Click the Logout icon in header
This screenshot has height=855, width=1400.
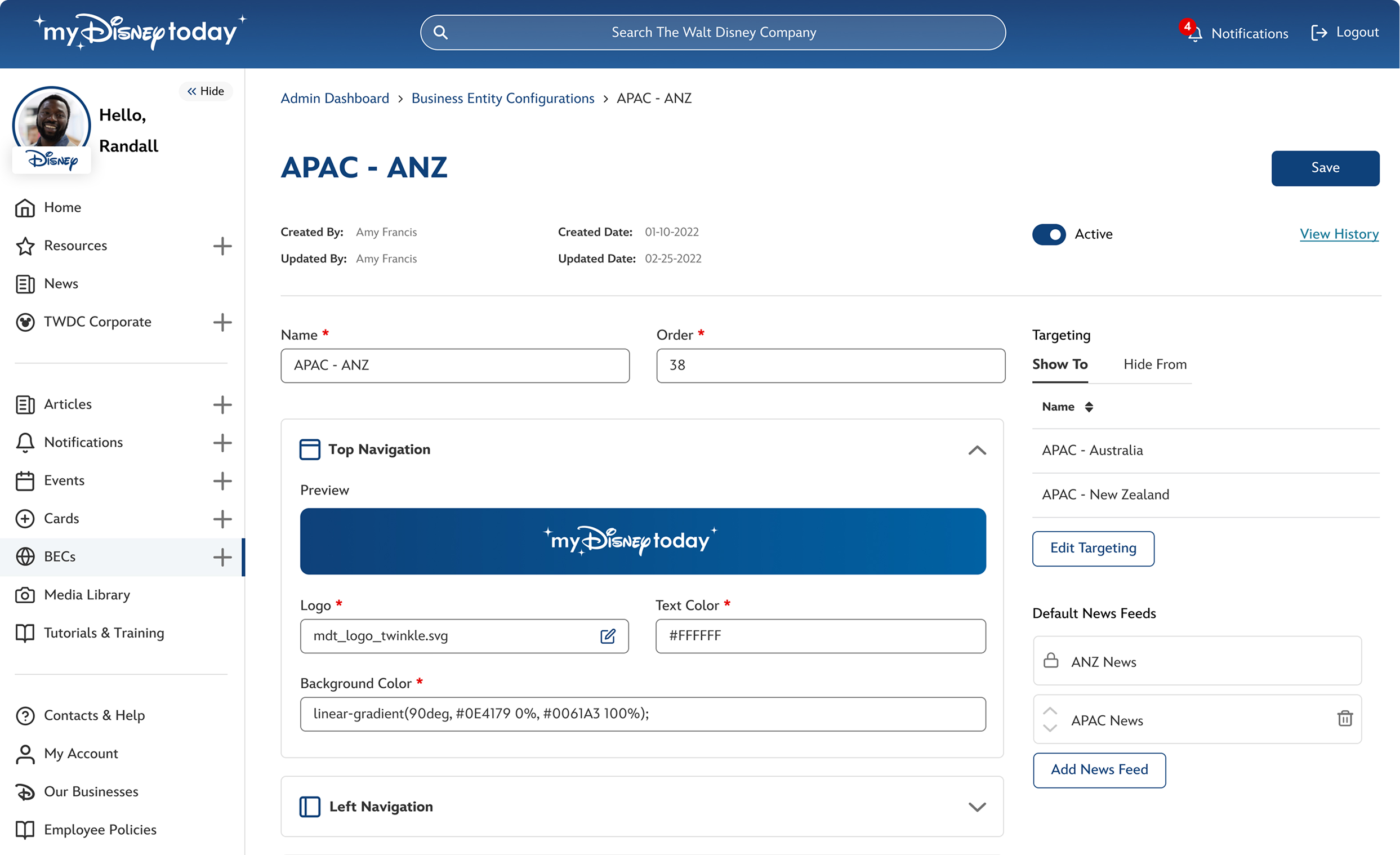click(x=1319, y=33)
